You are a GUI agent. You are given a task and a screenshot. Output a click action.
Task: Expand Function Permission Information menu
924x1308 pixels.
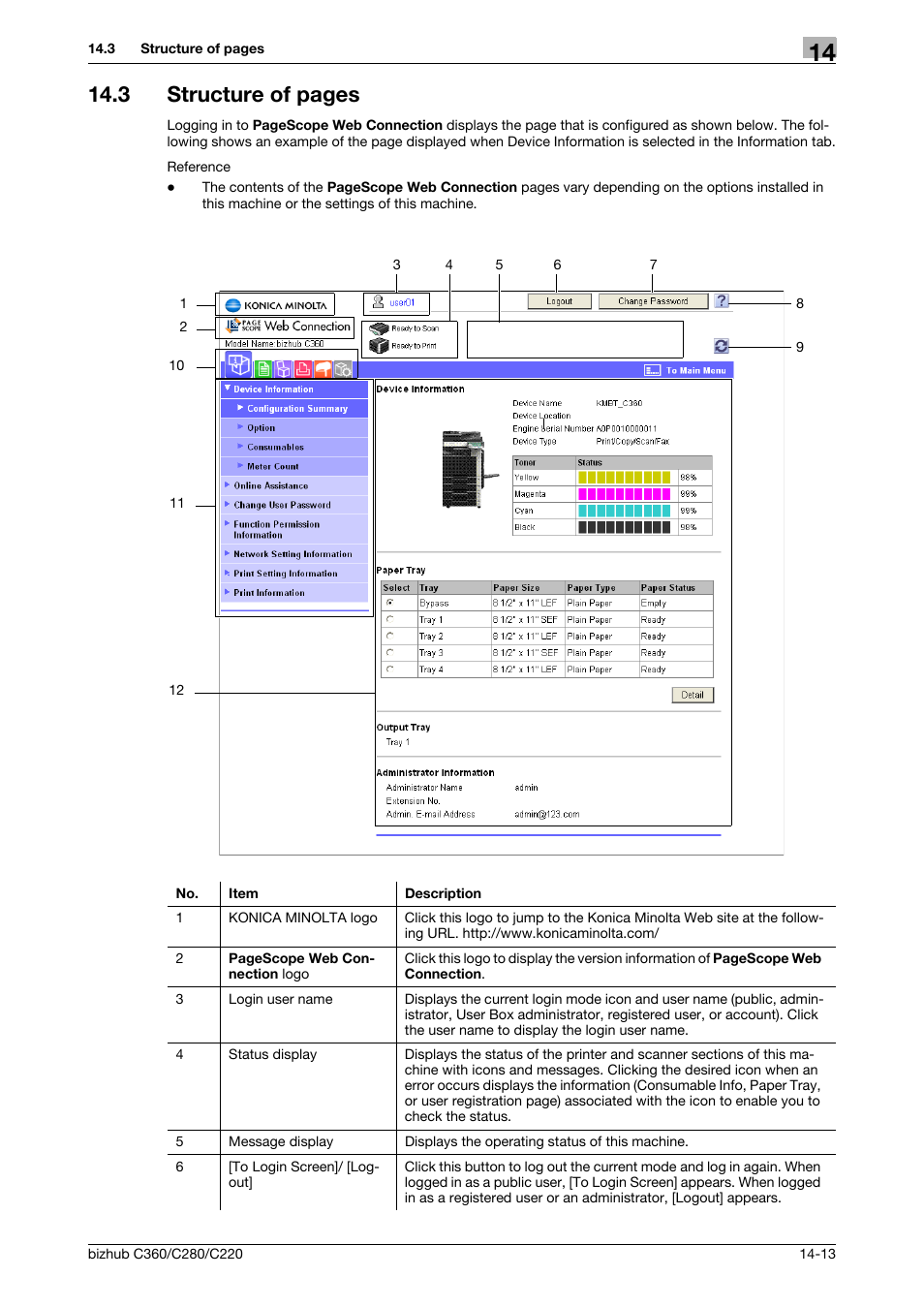[294, 530]
